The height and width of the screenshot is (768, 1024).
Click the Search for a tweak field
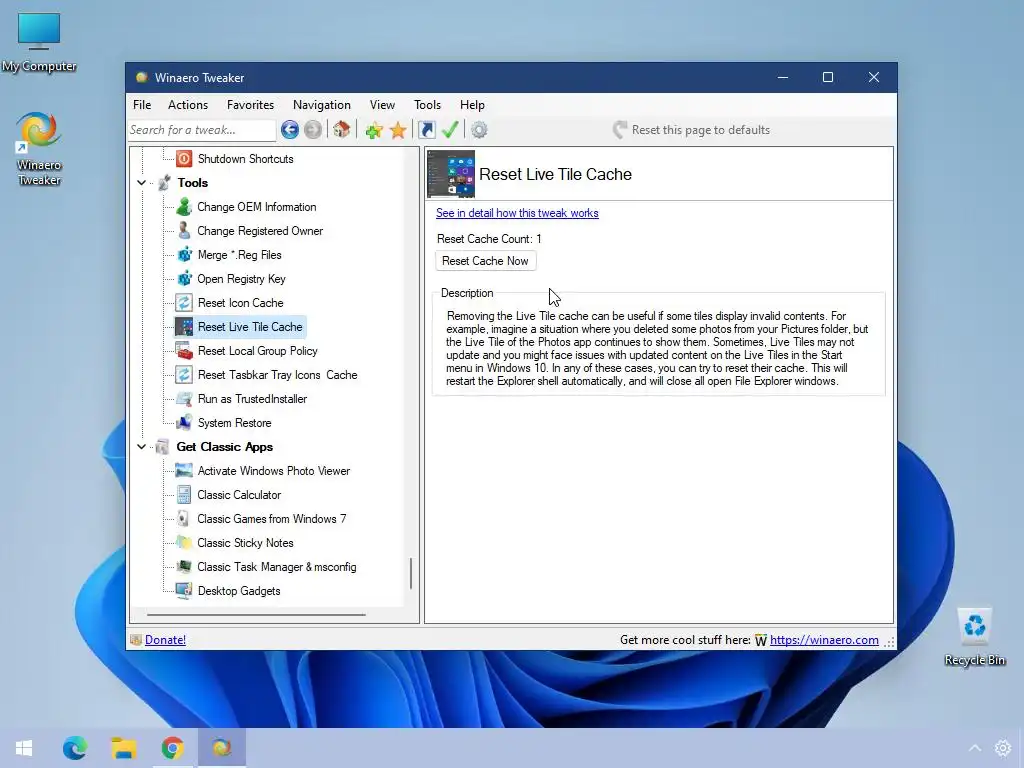click(x=201, y=130)
